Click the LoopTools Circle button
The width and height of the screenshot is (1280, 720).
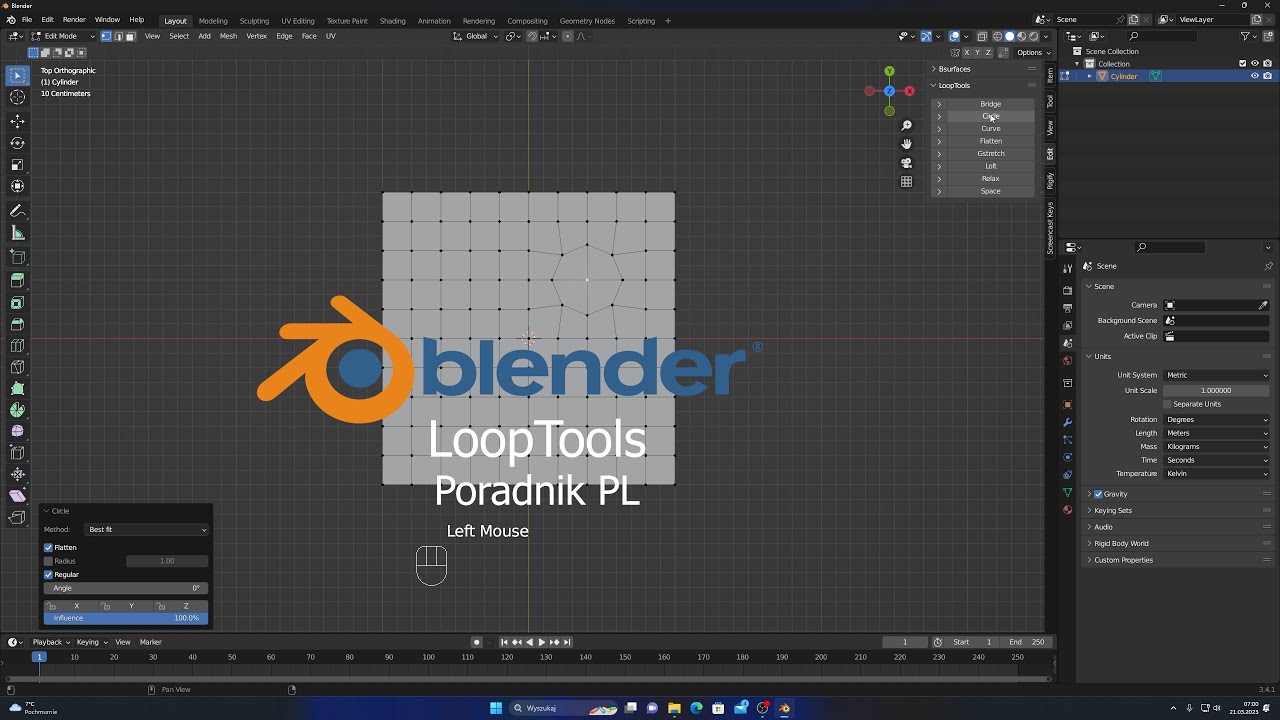coord(990,116)
